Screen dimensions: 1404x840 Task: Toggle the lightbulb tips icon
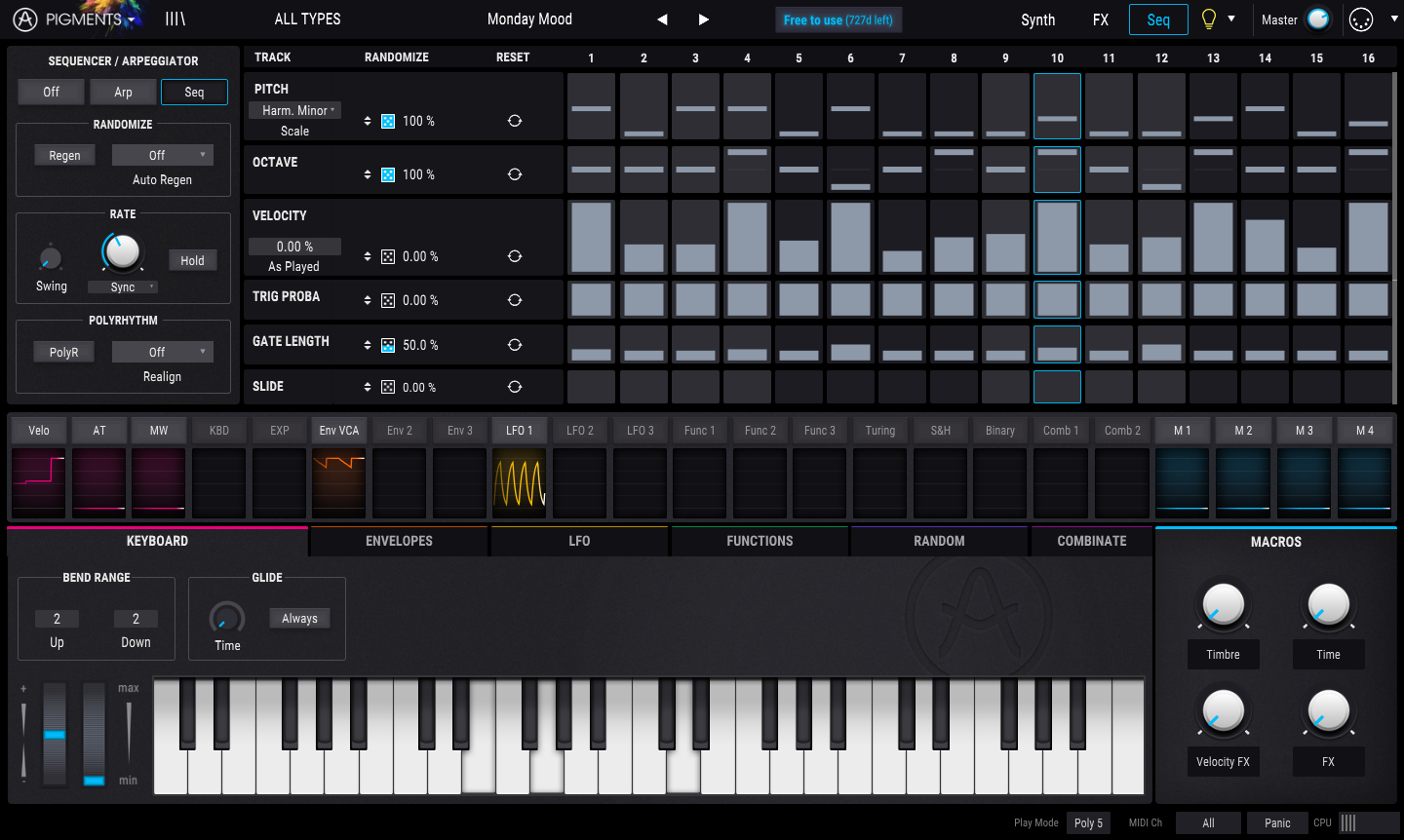coord(1209,19)
